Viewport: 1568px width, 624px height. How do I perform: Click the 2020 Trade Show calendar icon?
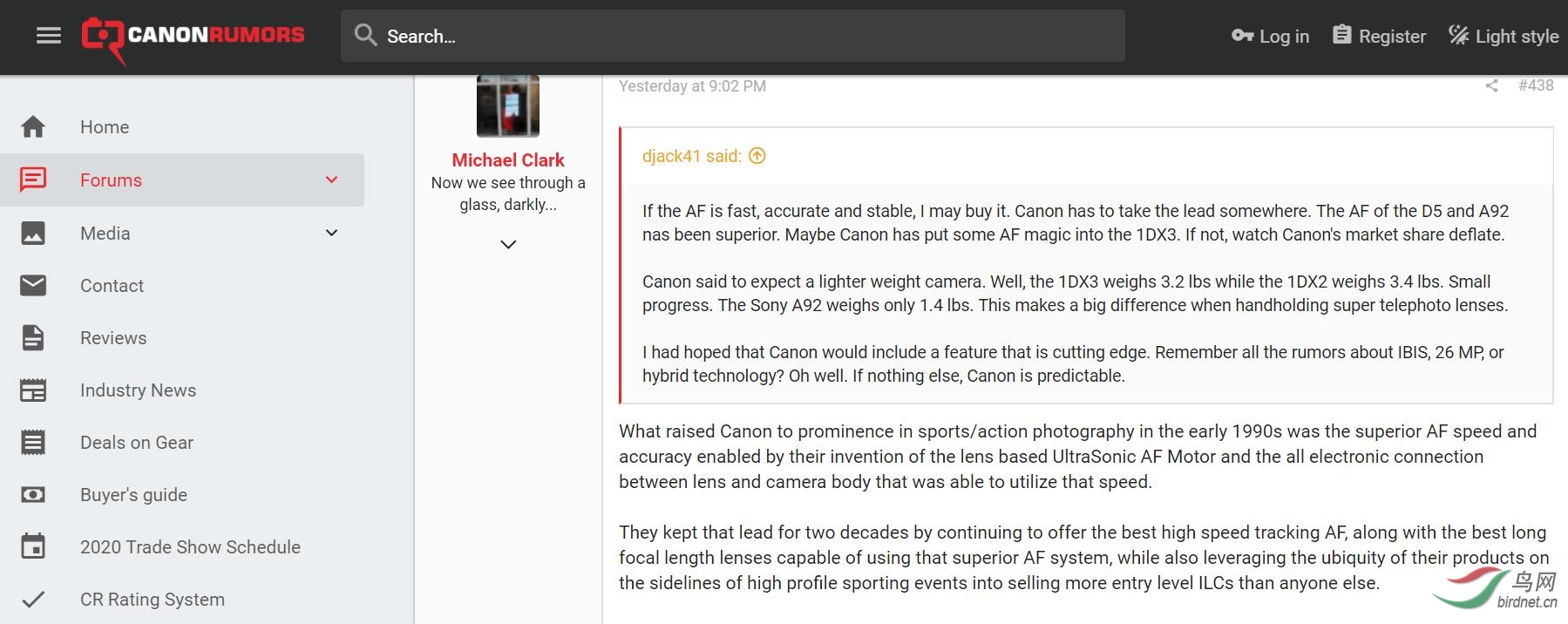pos(33,547)
